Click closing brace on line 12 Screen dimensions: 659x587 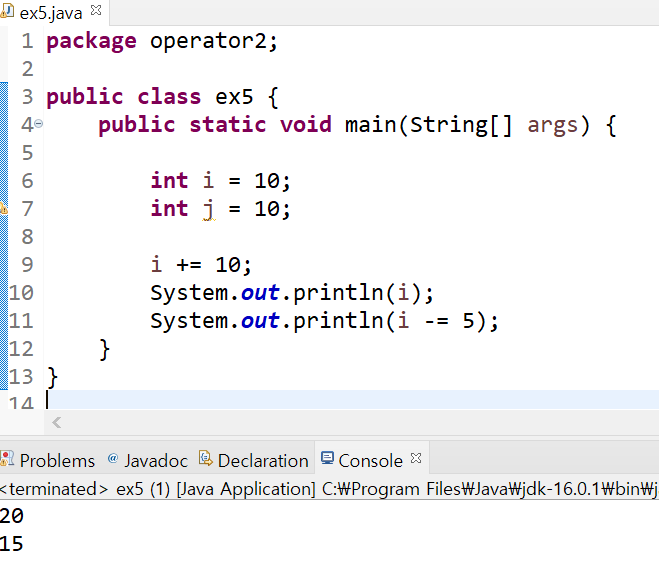105,350
